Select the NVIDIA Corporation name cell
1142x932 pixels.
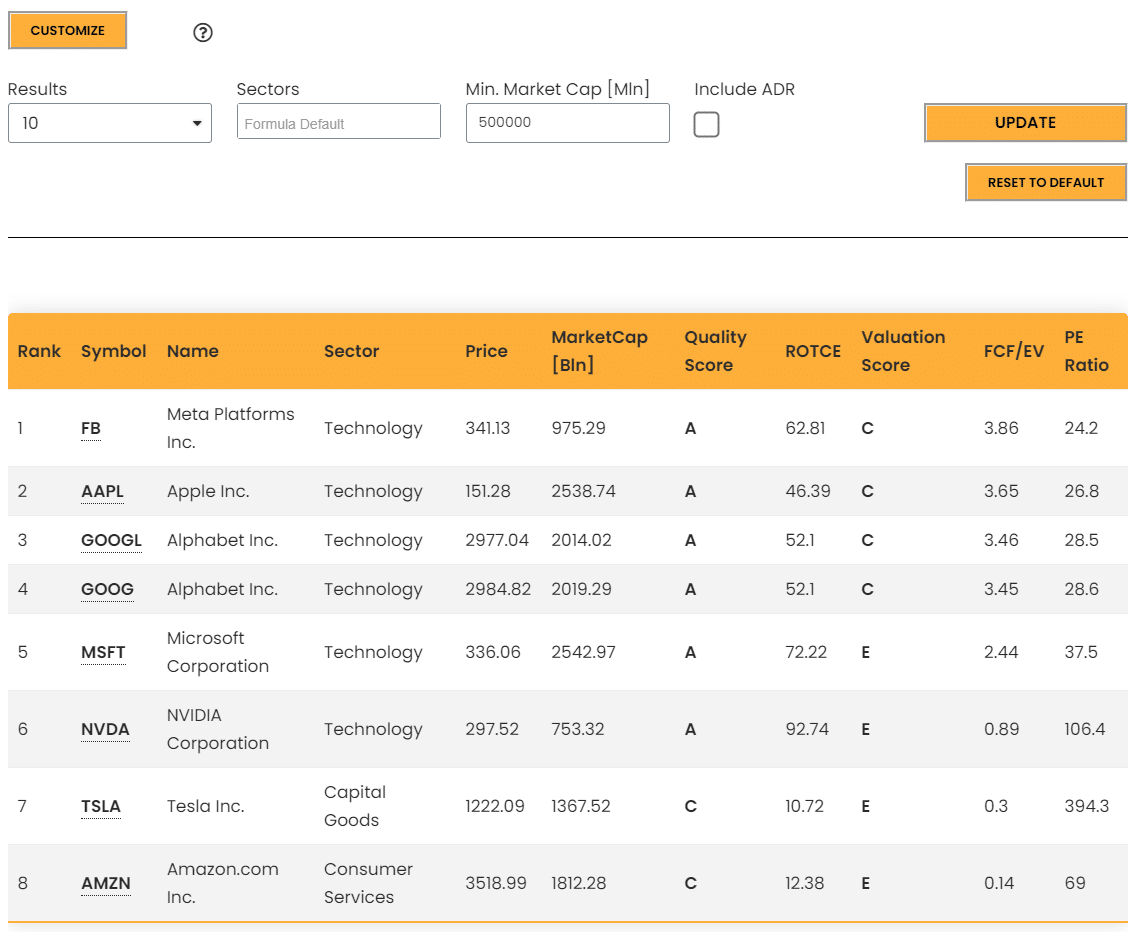point(218,730)
